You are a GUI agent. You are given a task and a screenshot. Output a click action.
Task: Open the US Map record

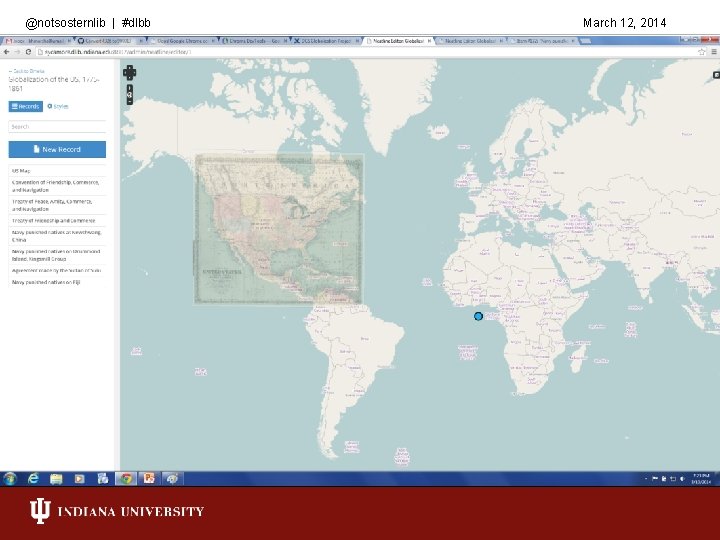tap(57, 171)
